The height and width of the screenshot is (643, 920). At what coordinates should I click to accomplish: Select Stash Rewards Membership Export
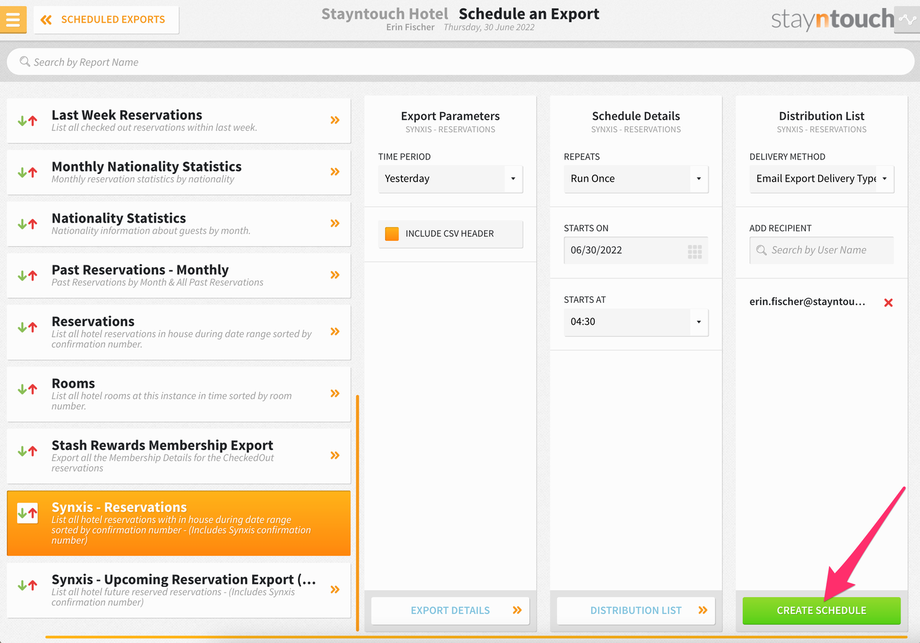178,456
